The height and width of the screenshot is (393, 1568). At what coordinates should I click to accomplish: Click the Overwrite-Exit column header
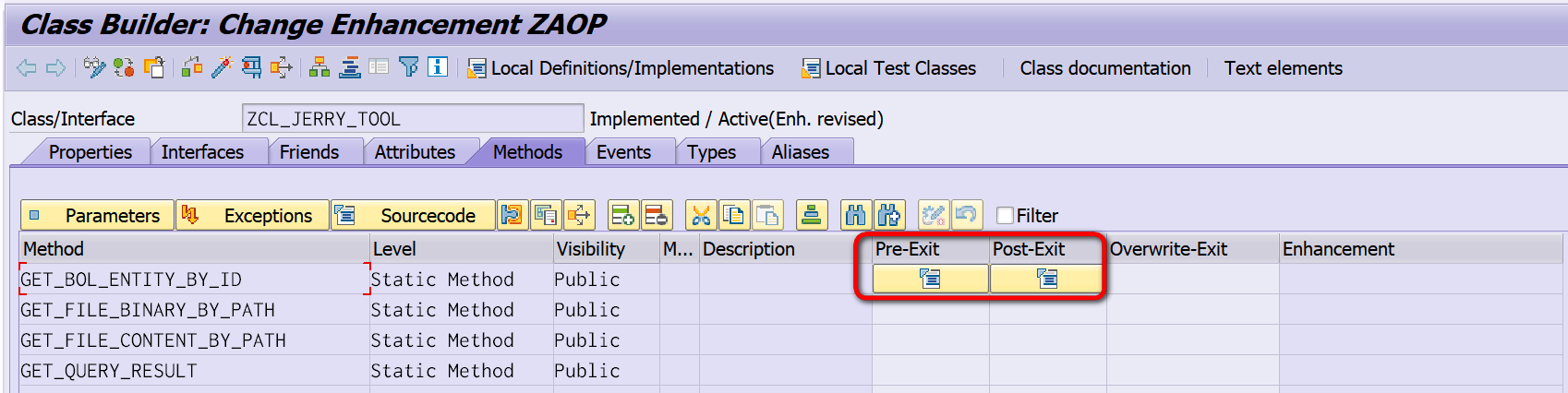click(1192, 249)
